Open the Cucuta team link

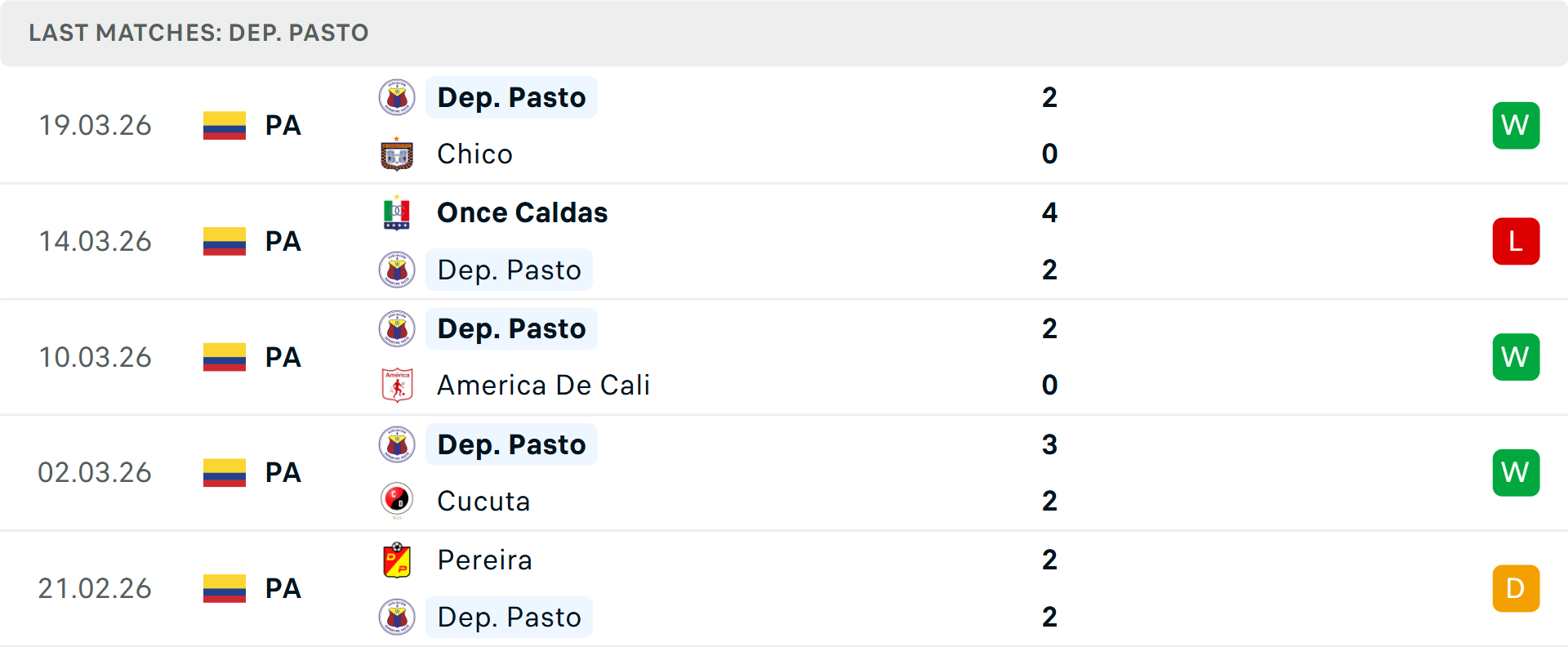pyautogui.click(x=483, y=501)
